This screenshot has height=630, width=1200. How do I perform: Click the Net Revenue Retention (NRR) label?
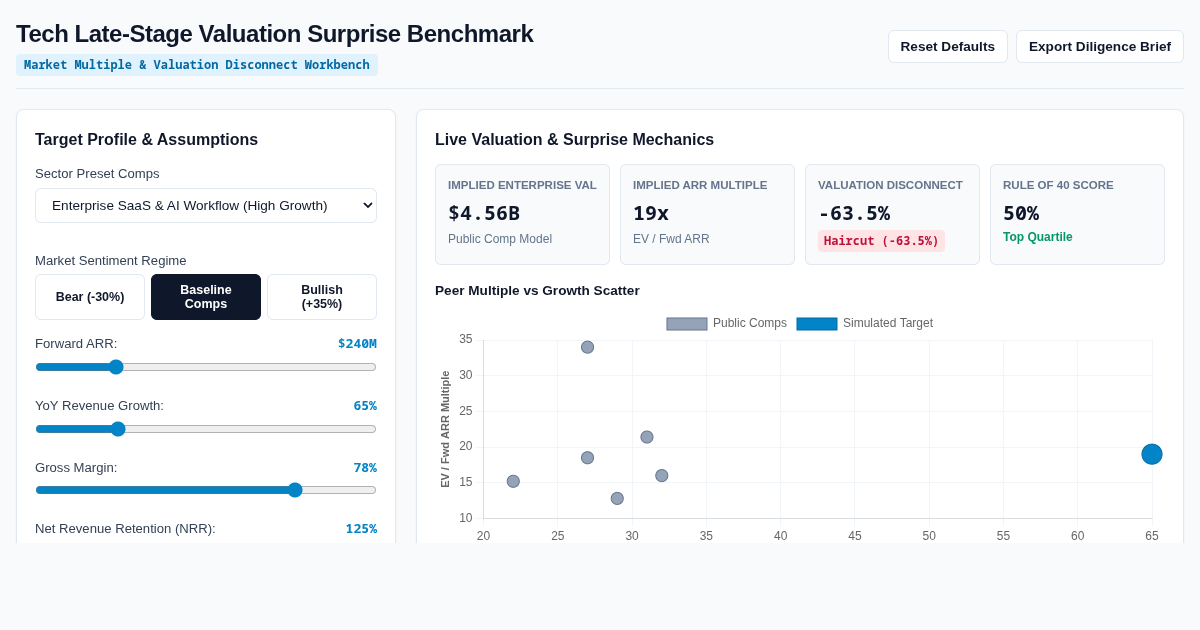[125, 528]
